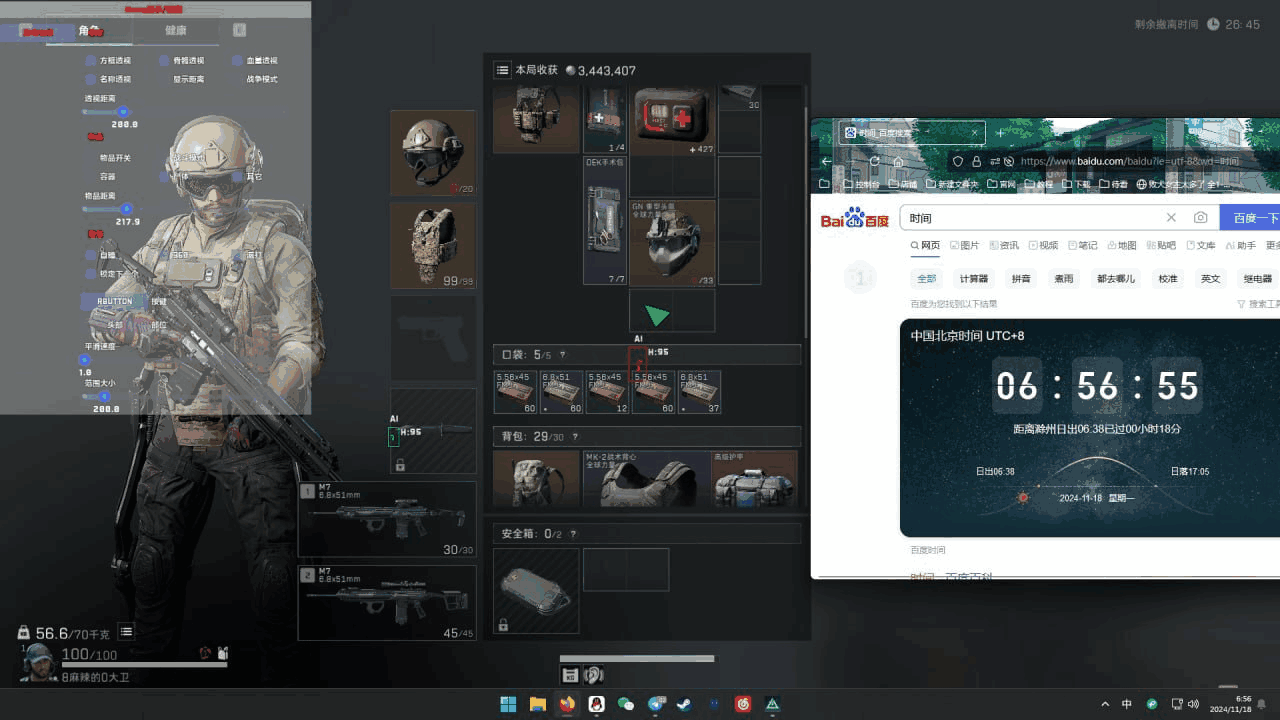The image size is (1280, 720).
Task: Show hidden system tray icons
Action: pyautogui.click(x=1105, y=704)
